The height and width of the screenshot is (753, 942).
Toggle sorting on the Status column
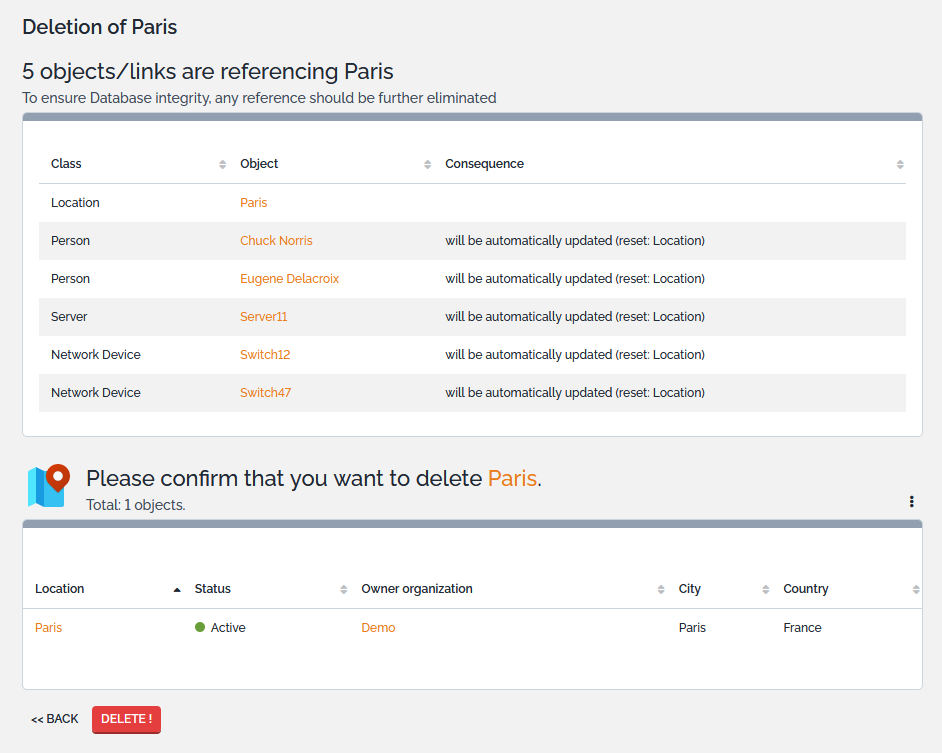(x=342, y=589)
